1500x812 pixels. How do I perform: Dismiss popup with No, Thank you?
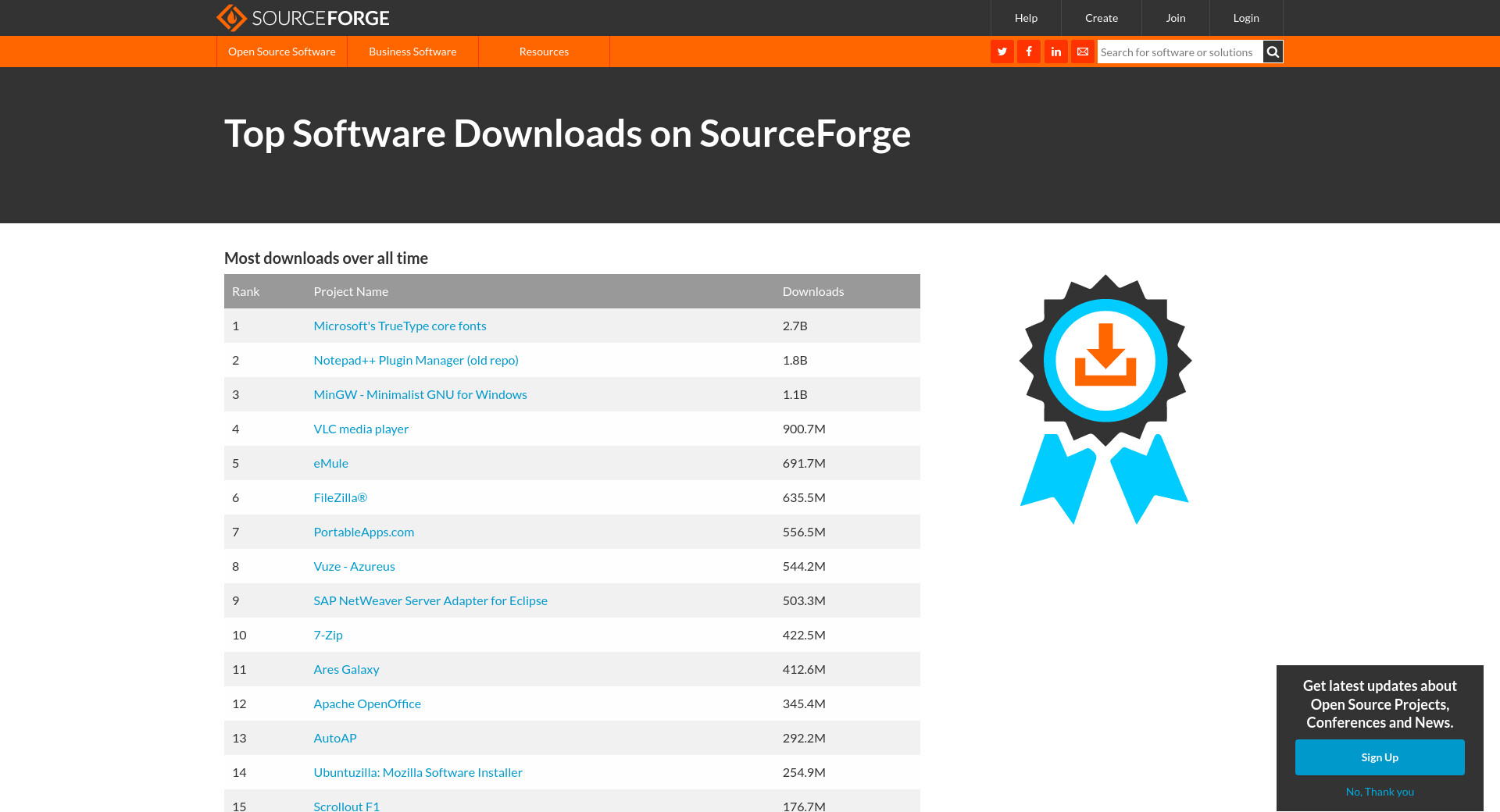pyautogui.click(x=1379, y=792)
